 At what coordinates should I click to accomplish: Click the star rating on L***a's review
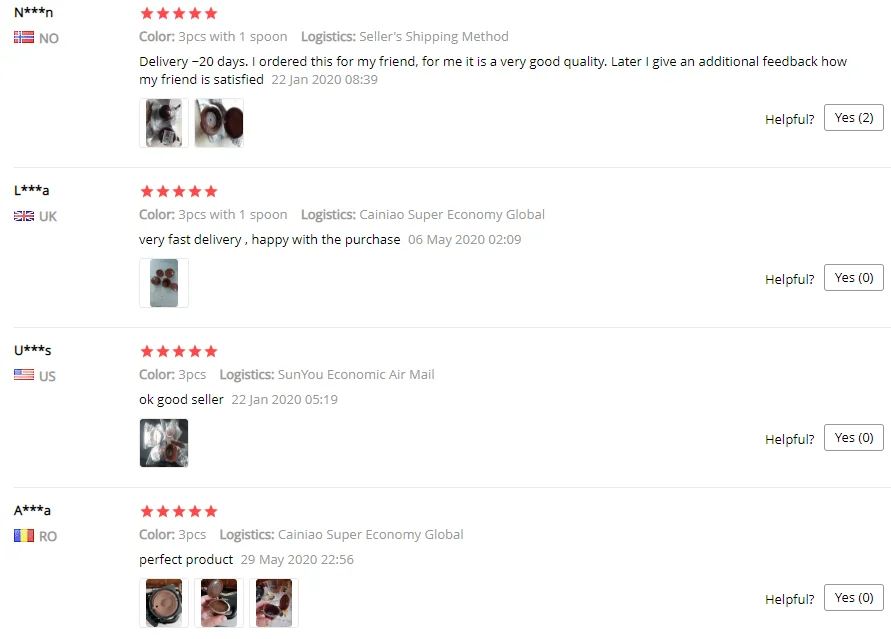pyautogui.click(x=179, y=191)
